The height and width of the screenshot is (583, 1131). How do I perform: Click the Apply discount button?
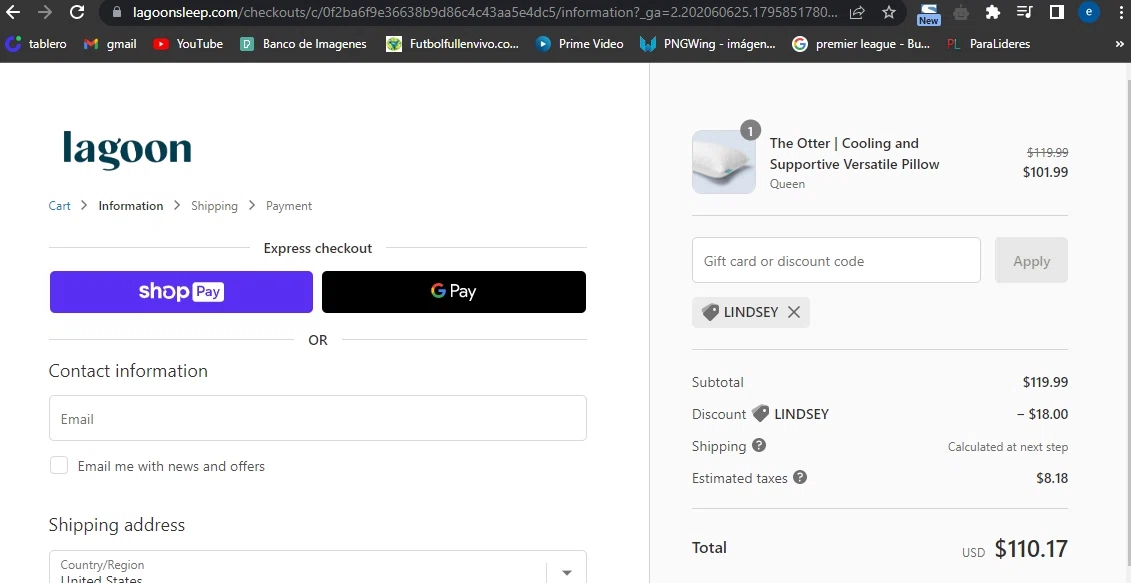pos(1031,260)
